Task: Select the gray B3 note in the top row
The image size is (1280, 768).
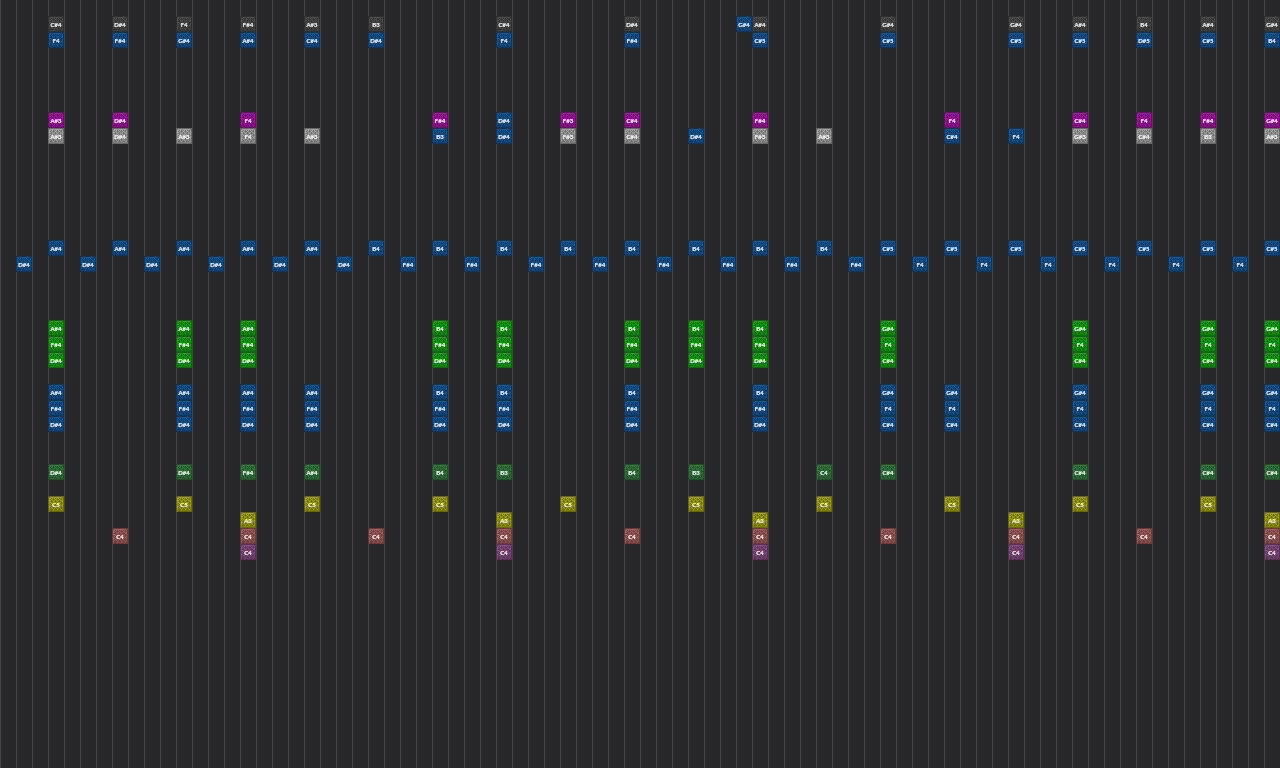Action: coord(375,24)
